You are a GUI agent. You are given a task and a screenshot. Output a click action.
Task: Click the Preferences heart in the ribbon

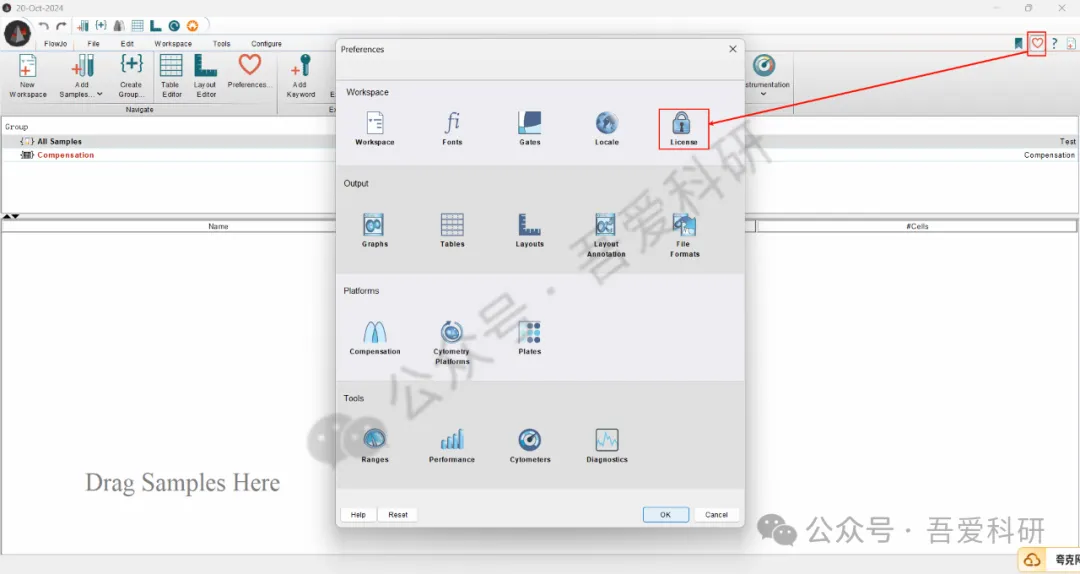(x=249, y=71)
